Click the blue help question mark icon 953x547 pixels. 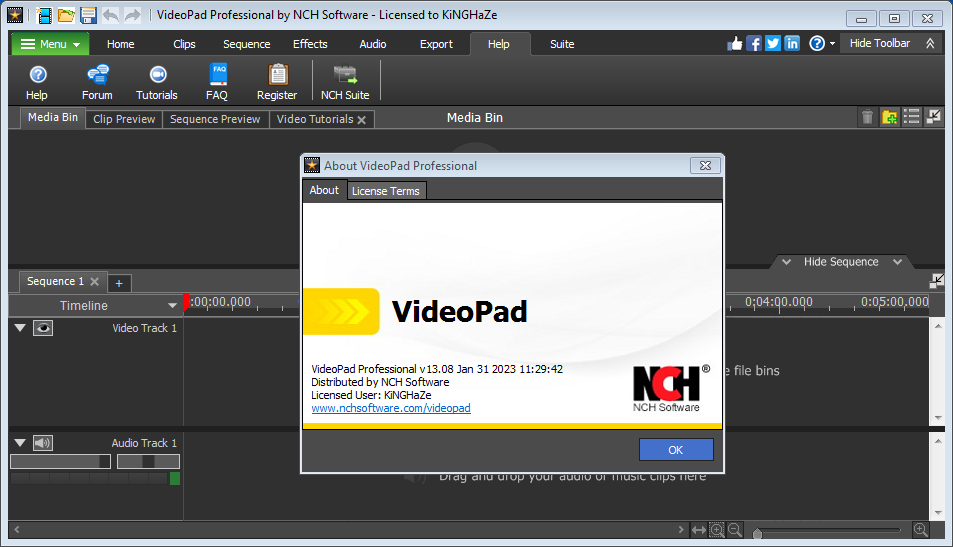click(817, 44)
